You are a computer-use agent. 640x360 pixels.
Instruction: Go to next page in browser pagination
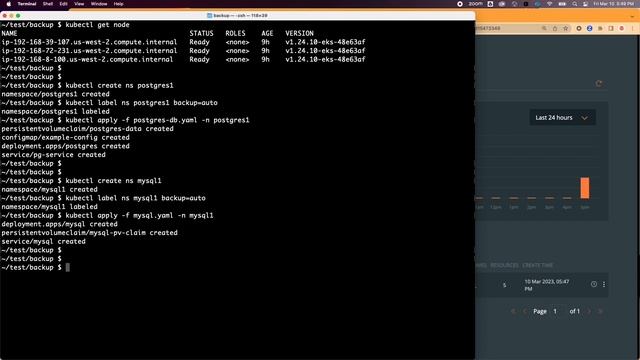coord(589,311)
